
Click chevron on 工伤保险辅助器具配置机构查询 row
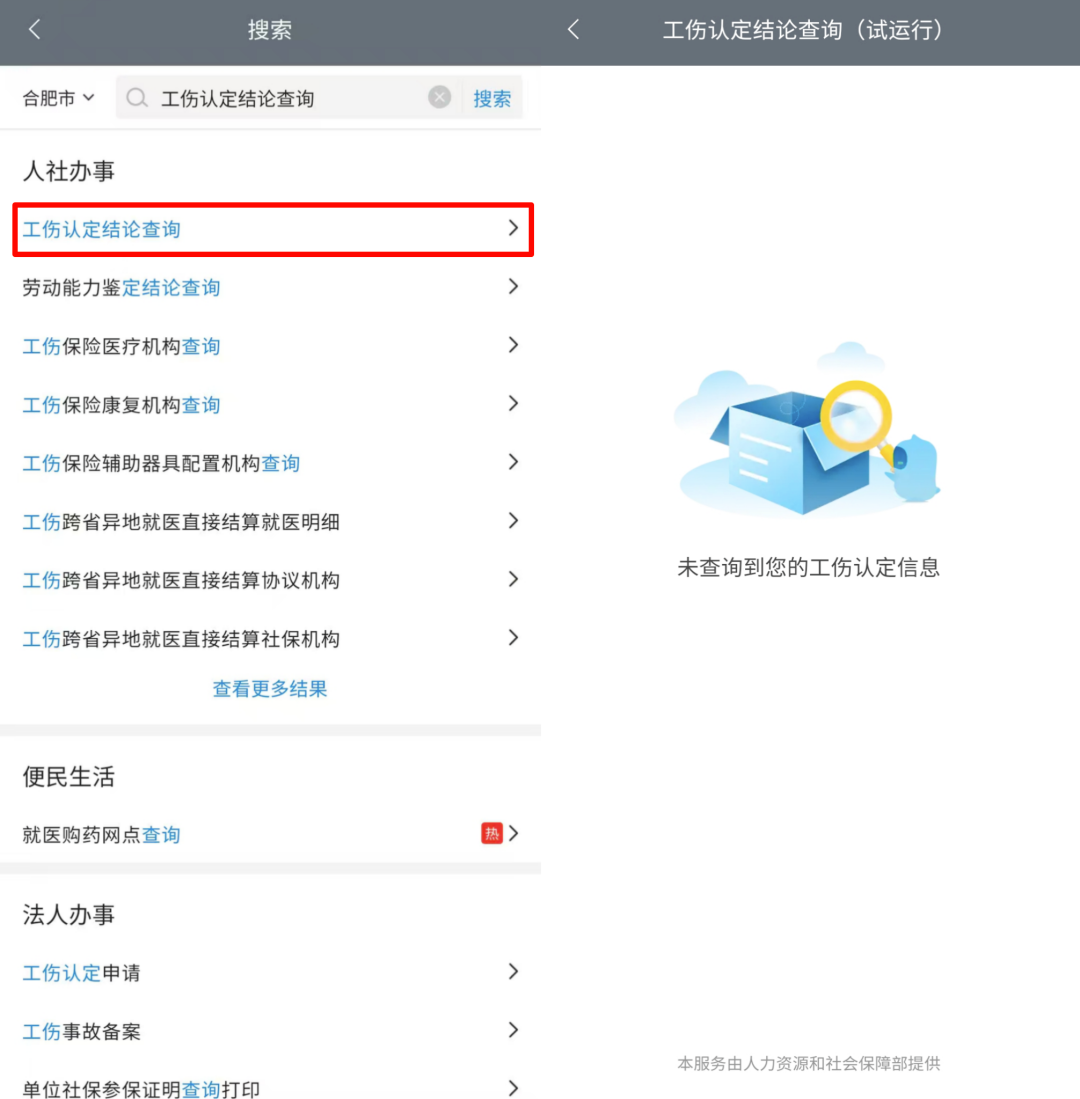(x=513, y=462)
